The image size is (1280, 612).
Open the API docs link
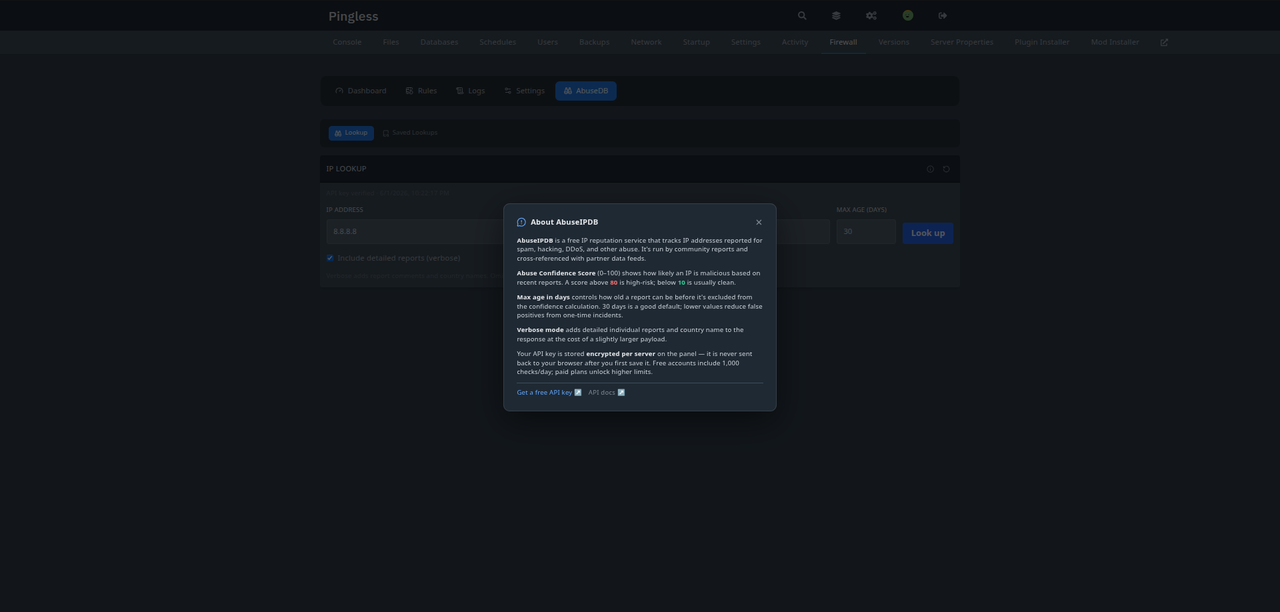coord(607,392)
